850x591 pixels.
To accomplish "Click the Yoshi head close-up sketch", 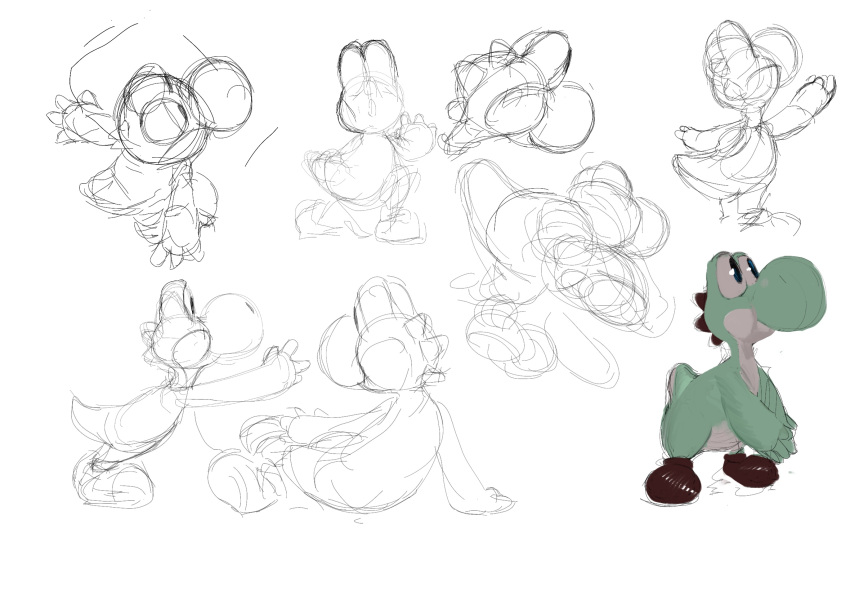I will click(518, 93).
